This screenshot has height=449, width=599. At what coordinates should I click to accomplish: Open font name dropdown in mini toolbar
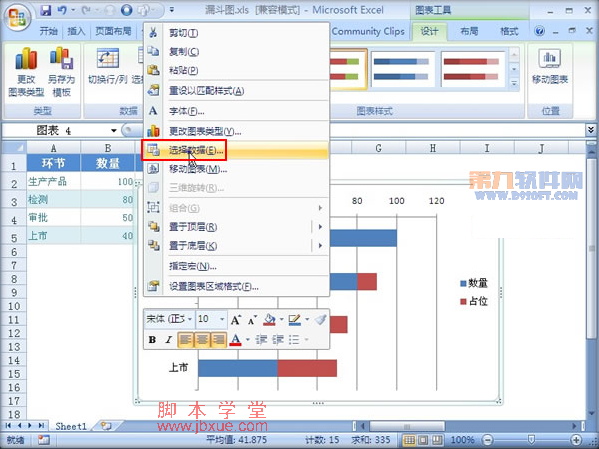[190, 319]
